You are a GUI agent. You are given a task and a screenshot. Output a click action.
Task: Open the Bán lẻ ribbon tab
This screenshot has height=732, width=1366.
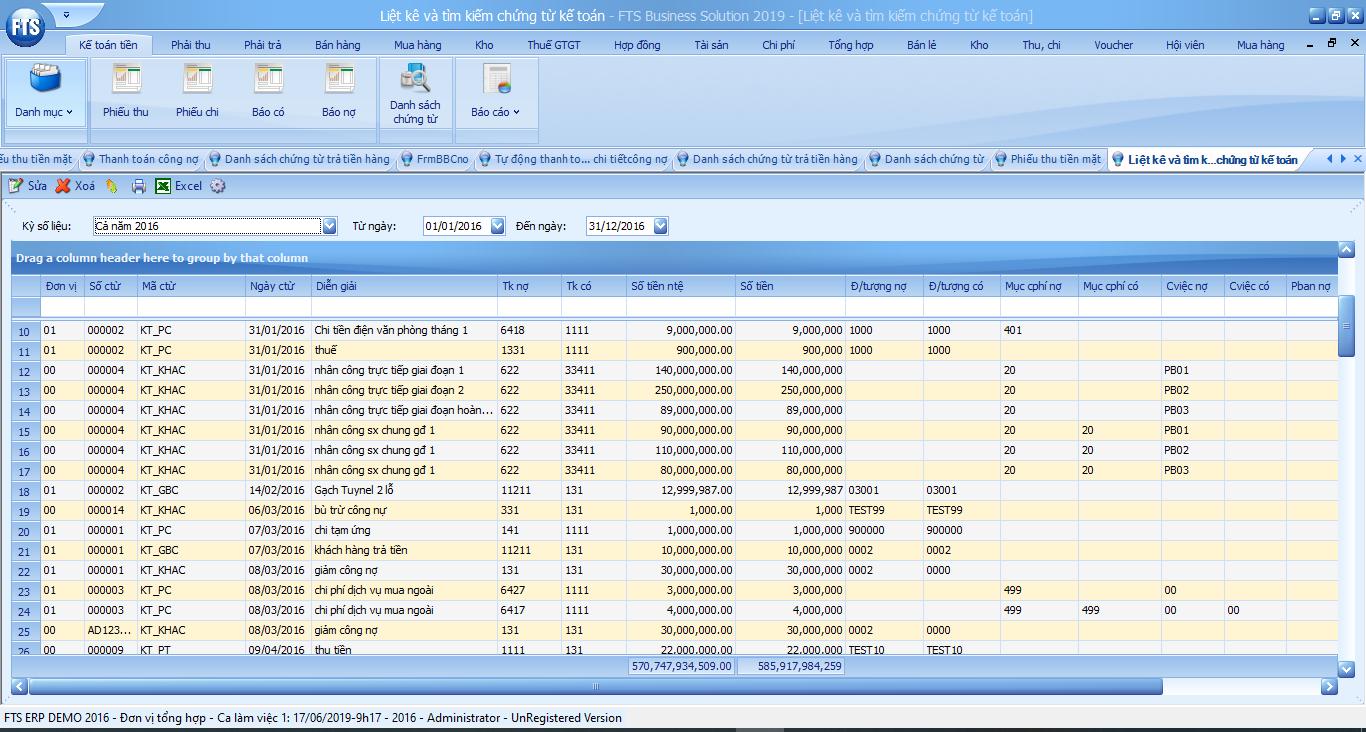pyautogui.click(x=922, y=45)
